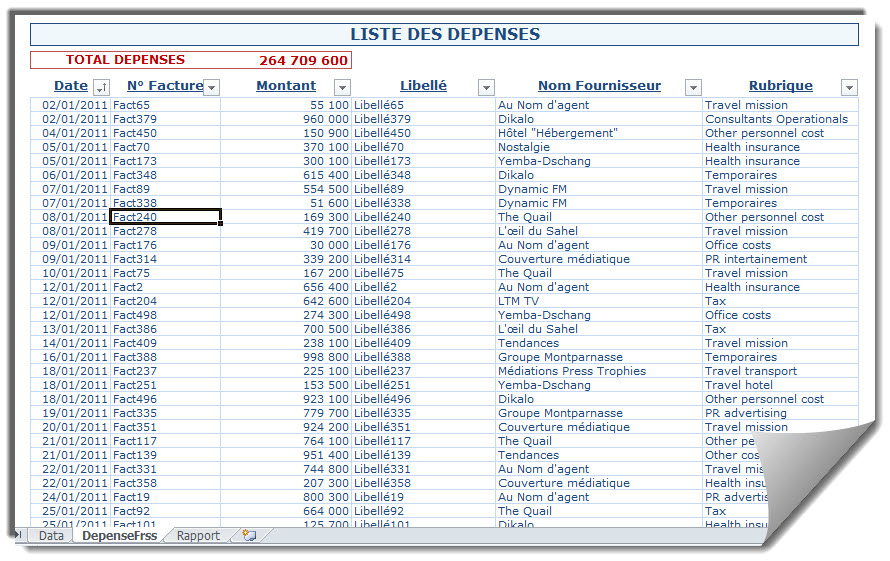Image resolution: width=890 pixels, height=561 pixels.
Task: Open the Date column filter dropdown
Action: (101, 87)
